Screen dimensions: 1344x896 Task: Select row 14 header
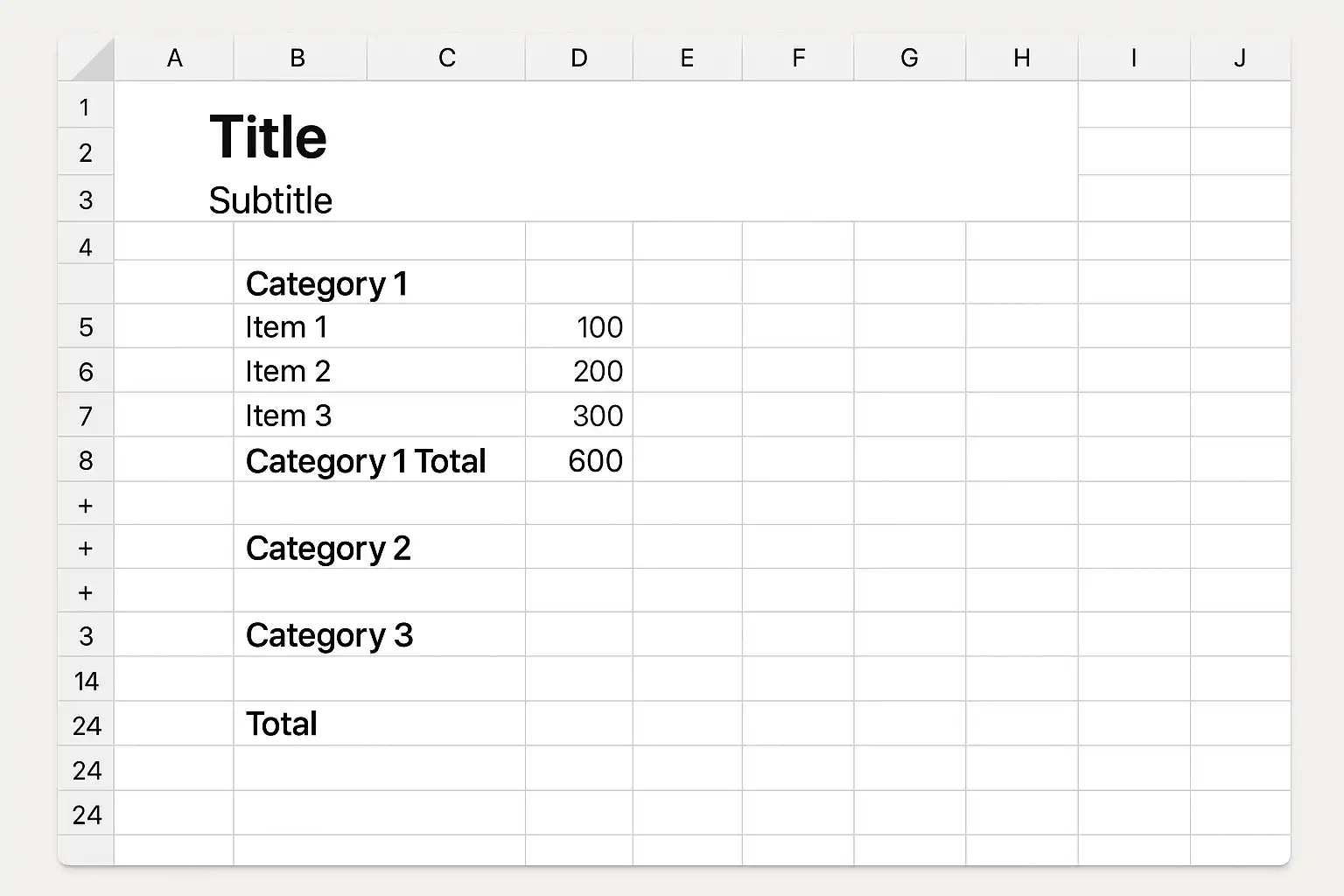pyautogui.click(x=86, y=681)
